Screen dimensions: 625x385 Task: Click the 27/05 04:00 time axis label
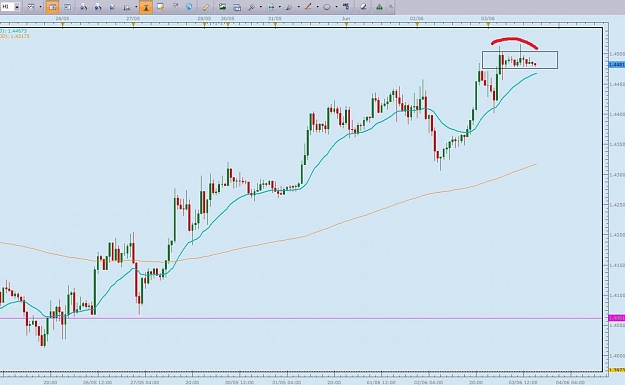point(145,382)
